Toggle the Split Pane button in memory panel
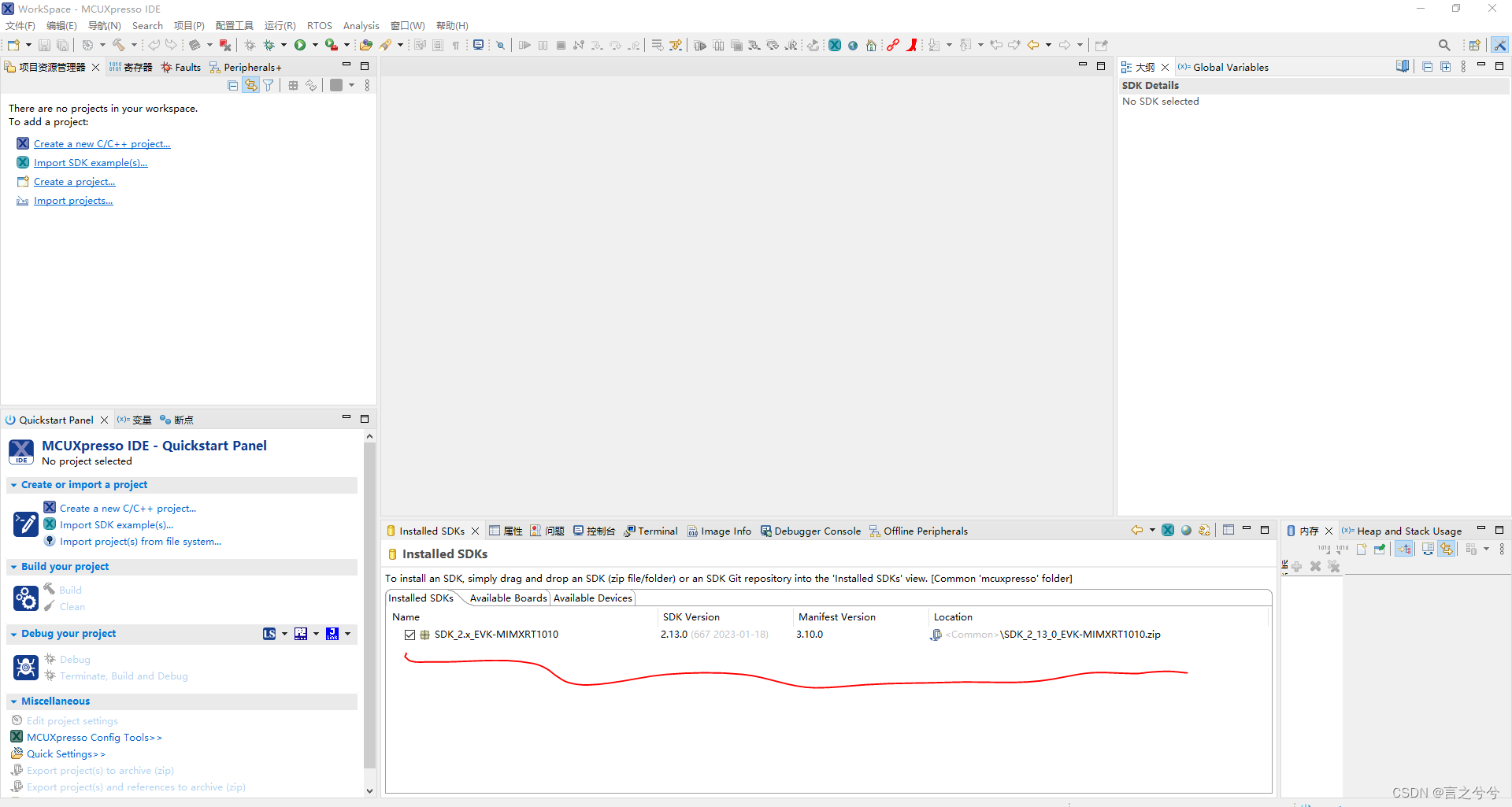The image size is (1512, 807). [1428, 549]
